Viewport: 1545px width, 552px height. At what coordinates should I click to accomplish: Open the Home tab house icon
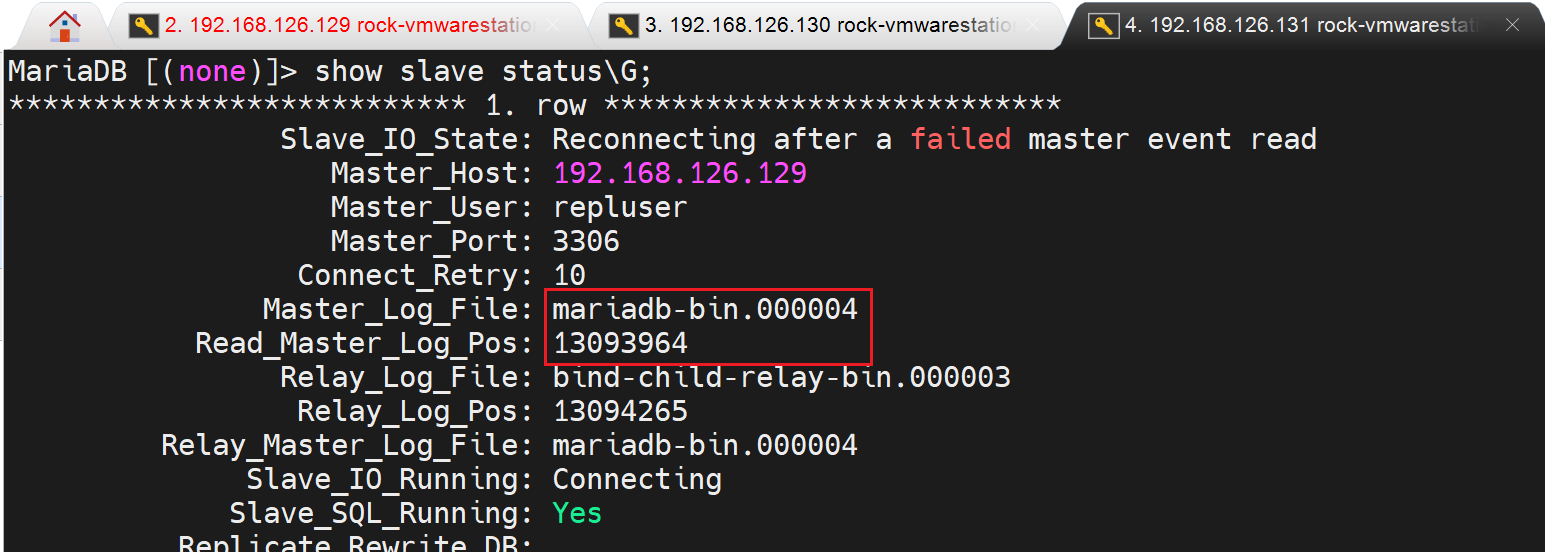65,24
